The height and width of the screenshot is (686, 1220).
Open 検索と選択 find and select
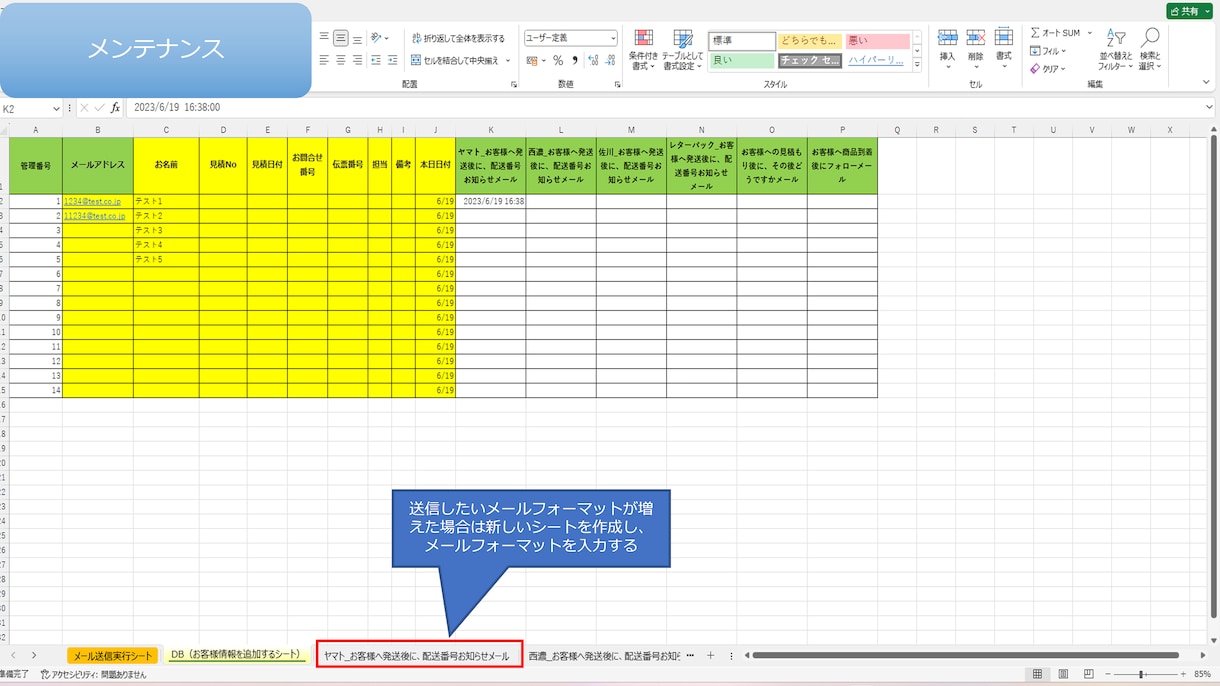pos(1150,49)
